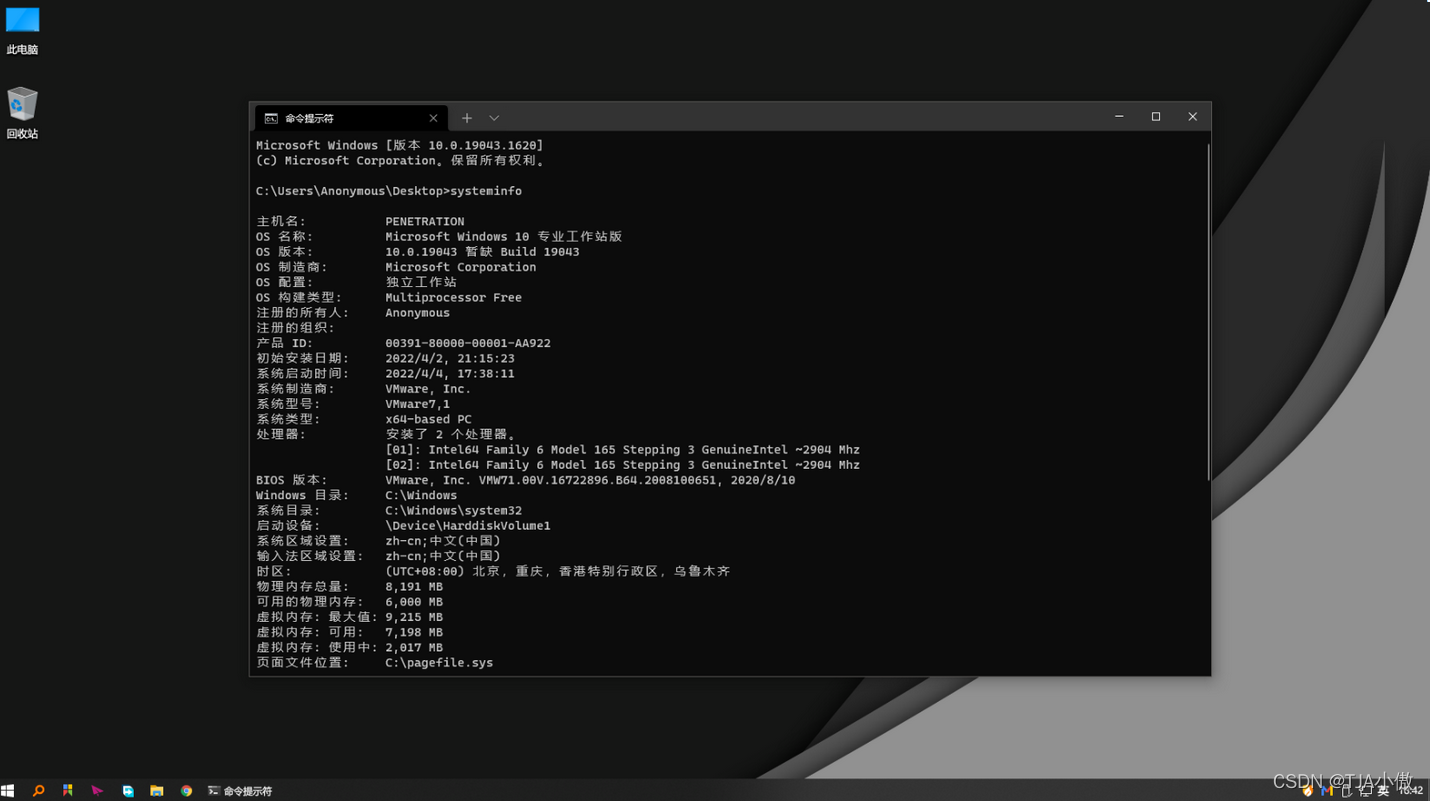This screenshot has width=1430, height=801.
Task: Show the 16:42 taskbar clock
Action: 1411,790
